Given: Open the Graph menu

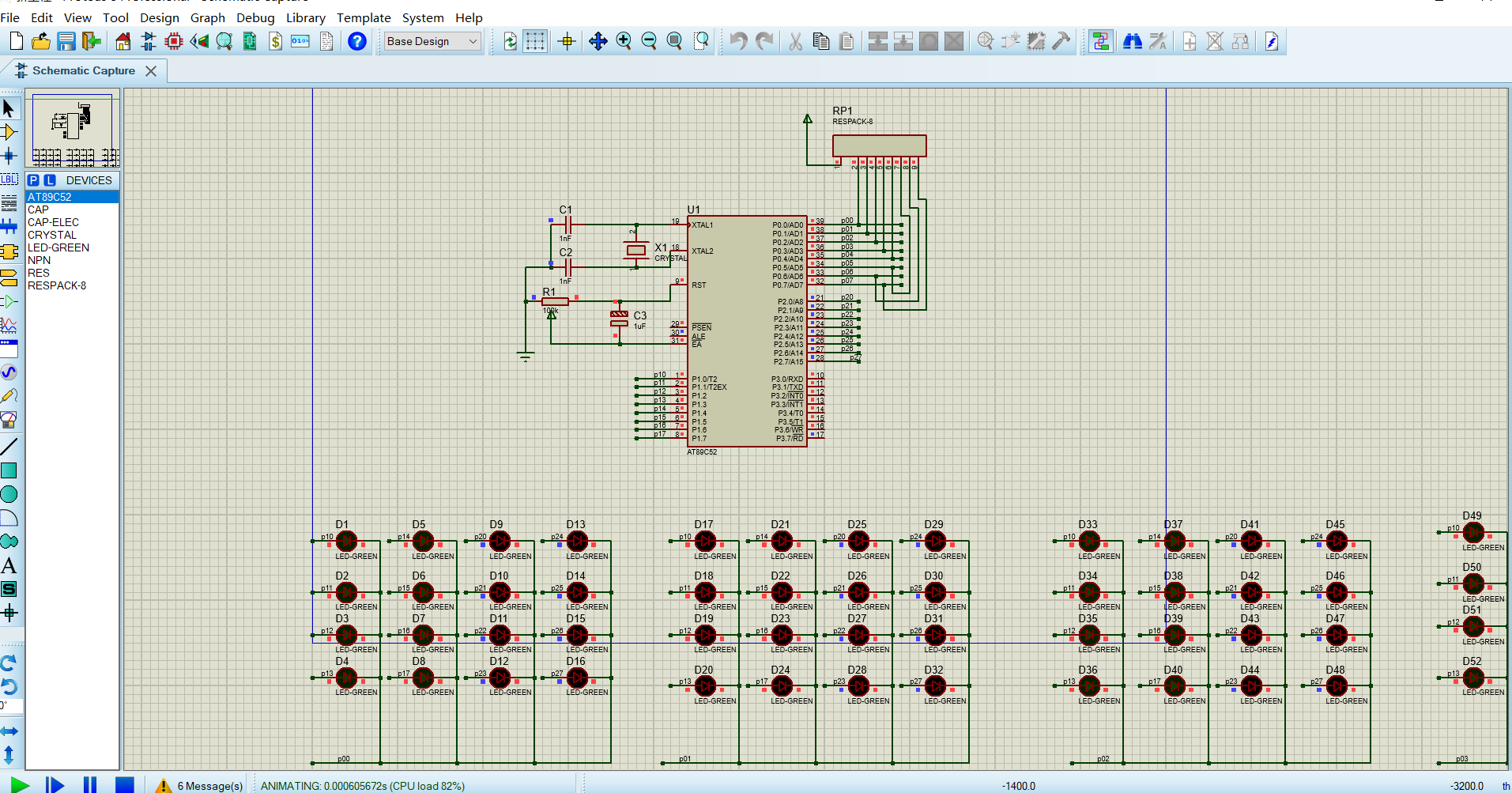Looking at the screenshot, I should [x=208, y=17].
